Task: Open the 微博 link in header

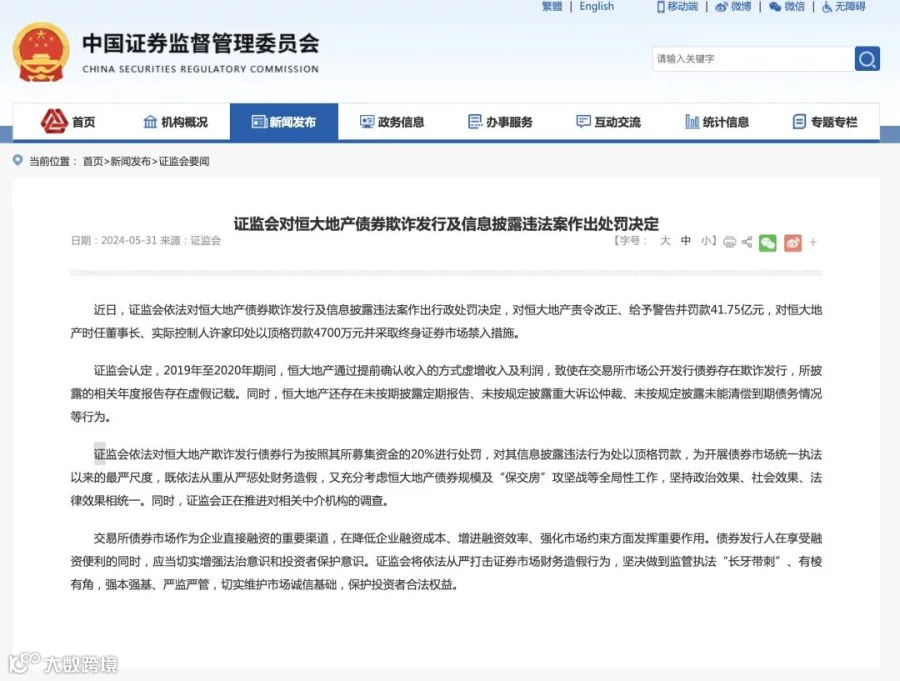Action: 734,6
